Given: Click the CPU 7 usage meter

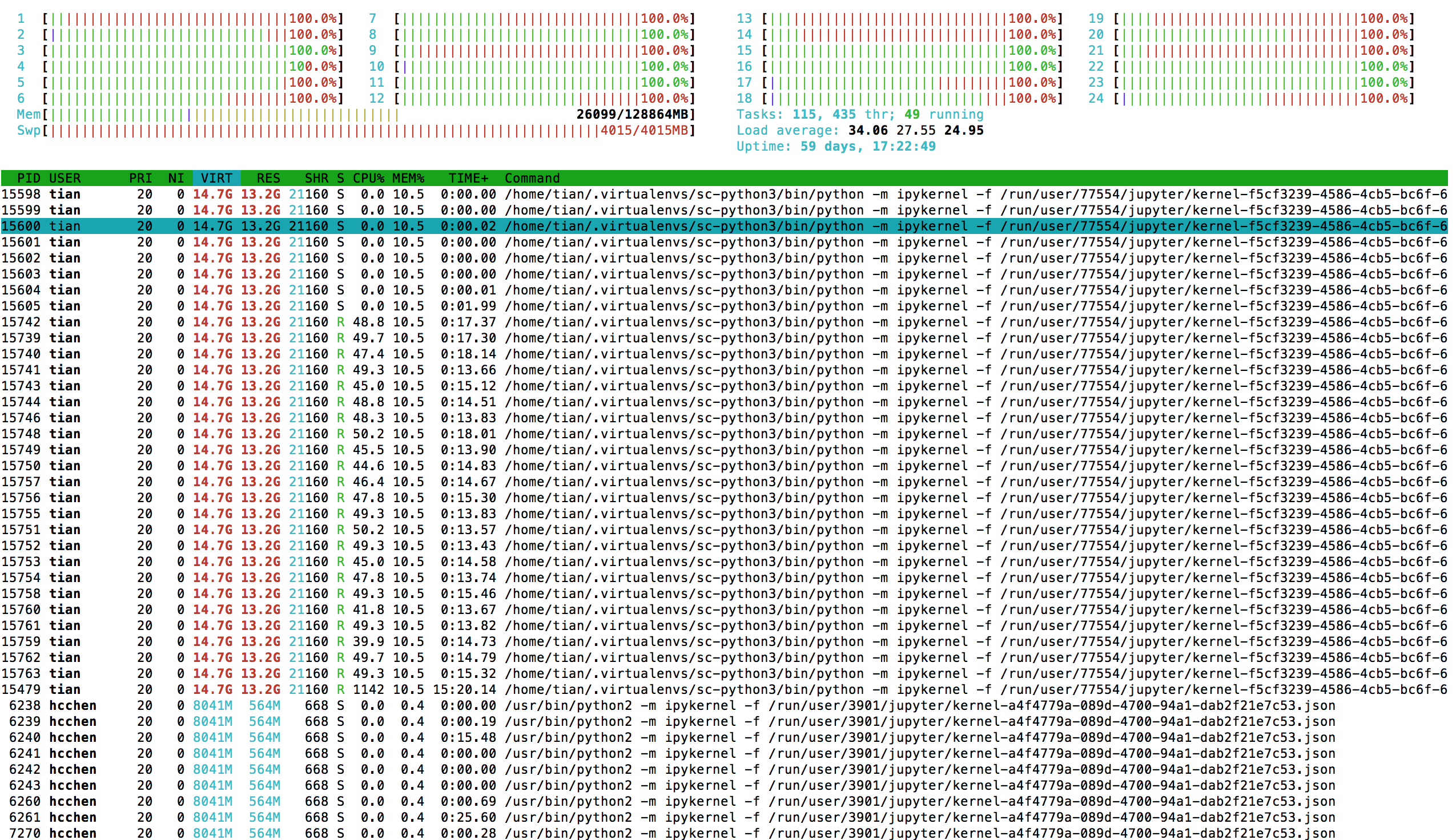Looking at the screenshot, I should (x=532, y=18).
